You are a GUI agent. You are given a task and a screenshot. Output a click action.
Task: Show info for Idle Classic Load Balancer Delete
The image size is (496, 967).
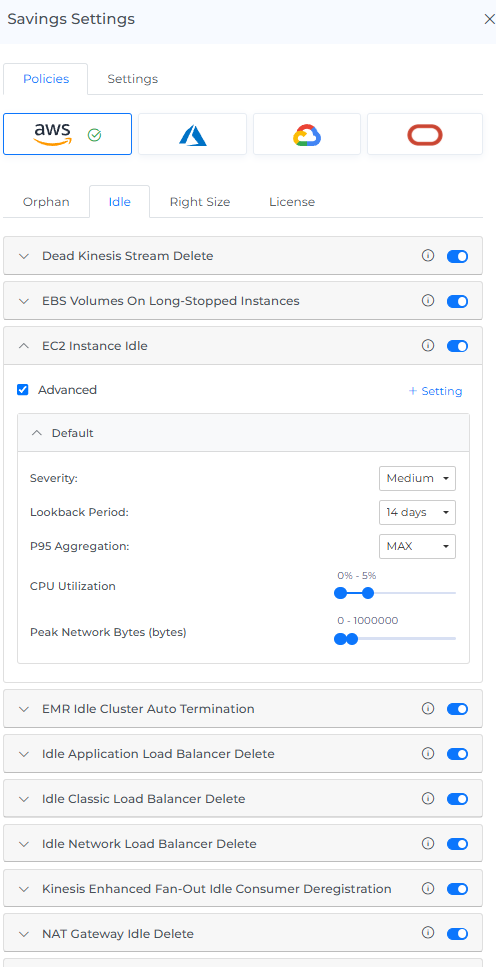tap(428, 798)
